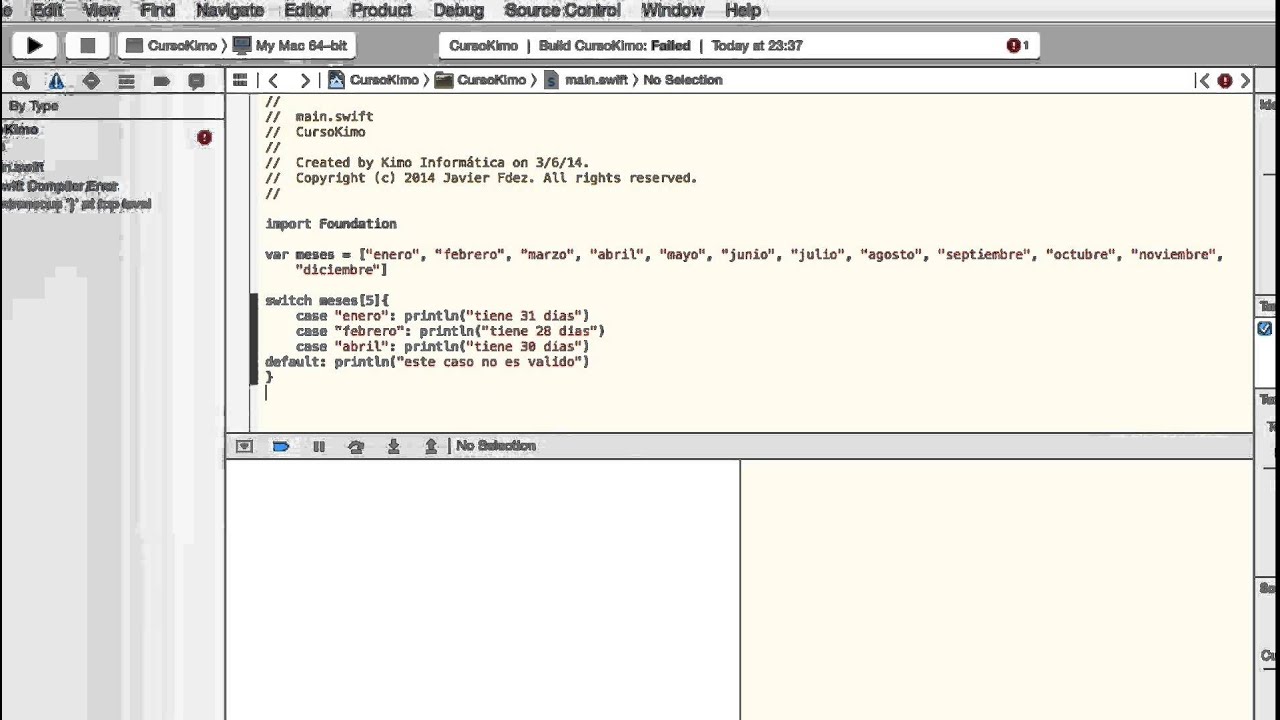Toggle the checkbox in the right inspector
This screenshot has height=720, width=1280.
[1265, 328]
